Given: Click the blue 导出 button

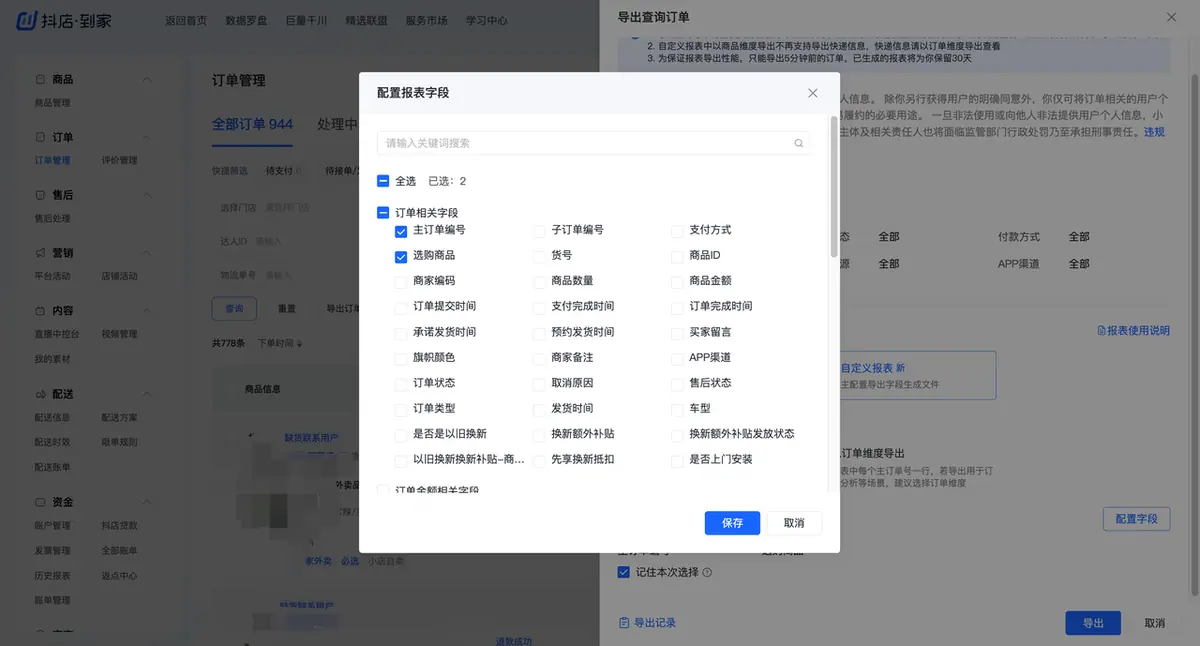Looking at the screenshot, I should click(1093, 623).
